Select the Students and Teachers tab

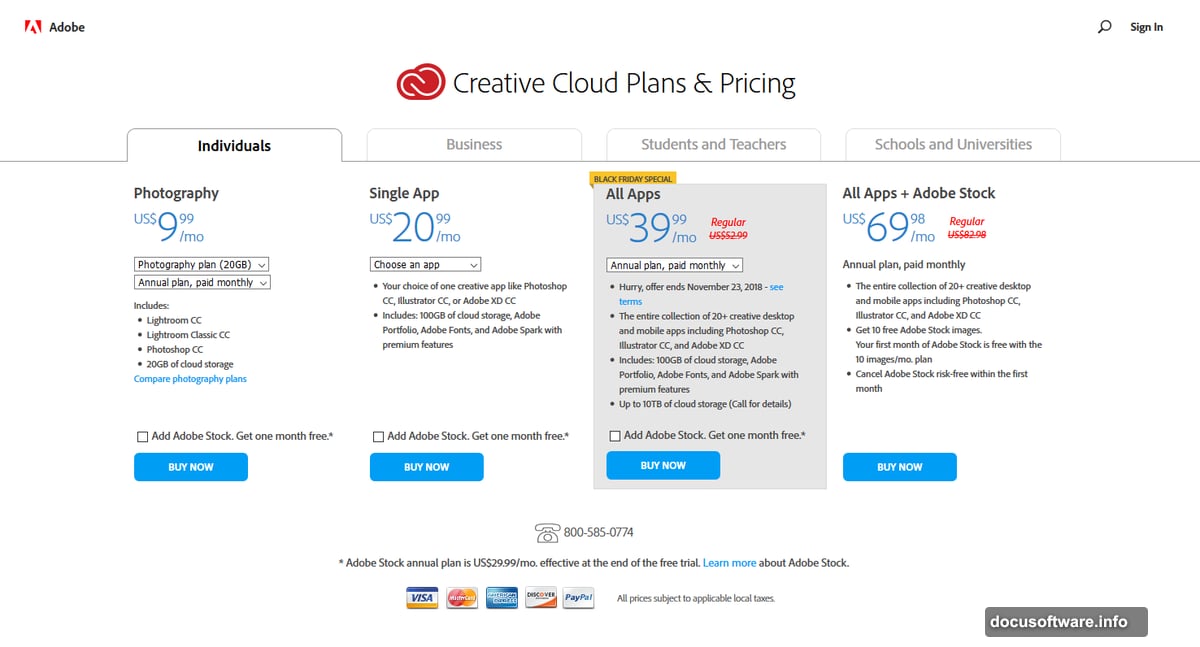(713, 144)
